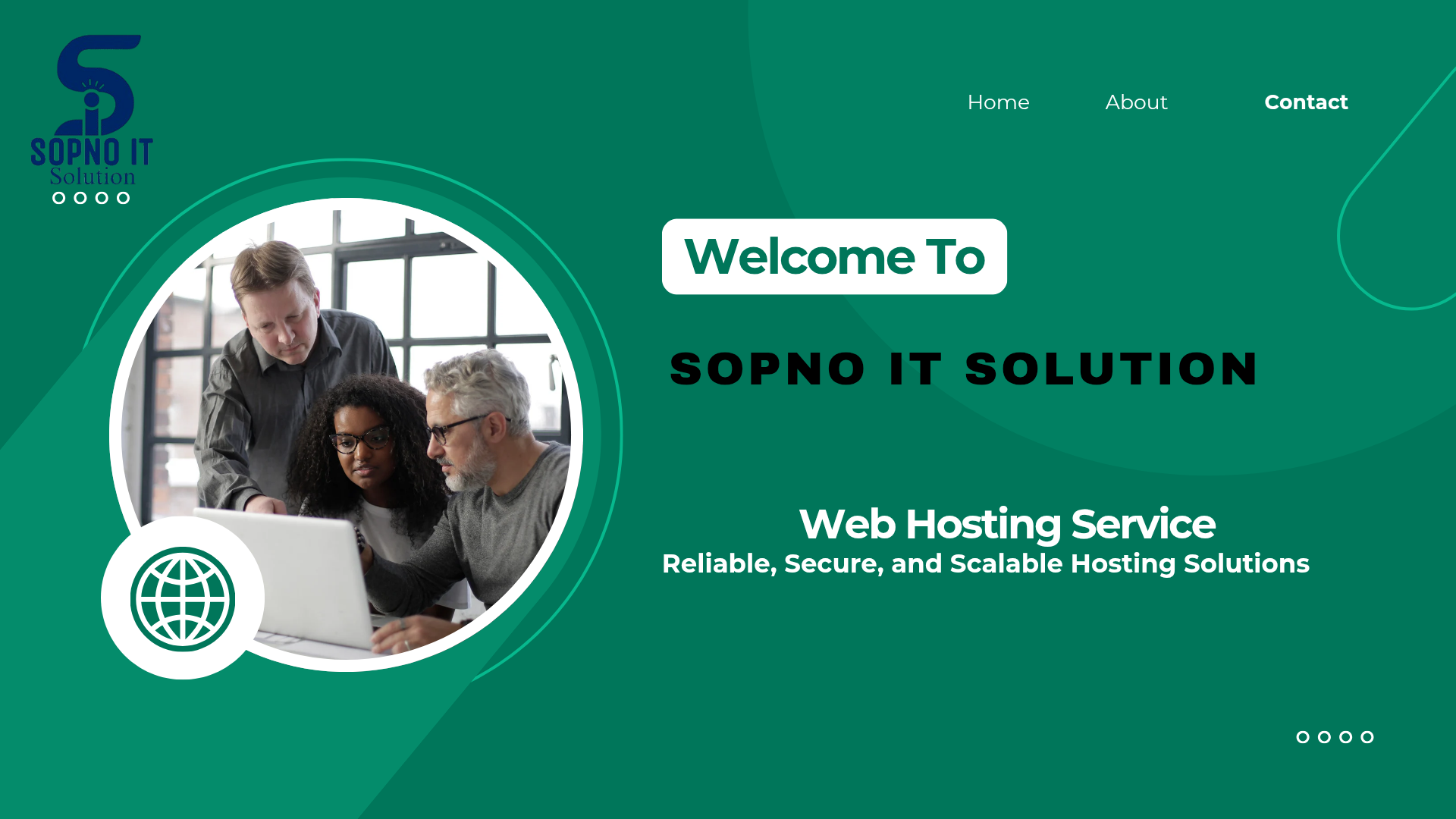Select the first dot under the logo

(59, 198)
